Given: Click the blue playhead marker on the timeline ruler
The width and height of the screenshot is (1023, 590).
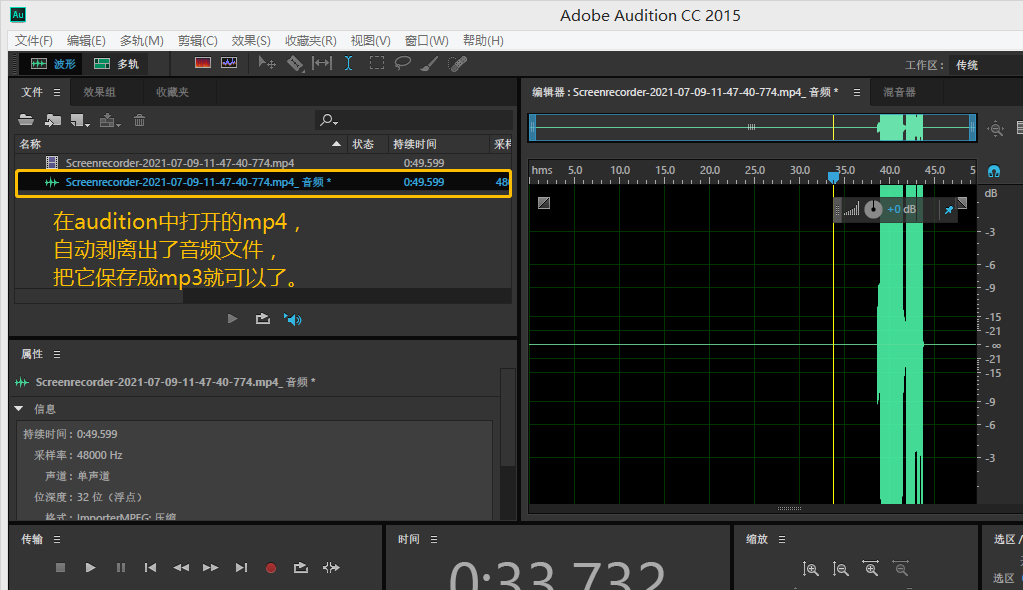Looking at the screenshot, I should (x=833, y=177).
